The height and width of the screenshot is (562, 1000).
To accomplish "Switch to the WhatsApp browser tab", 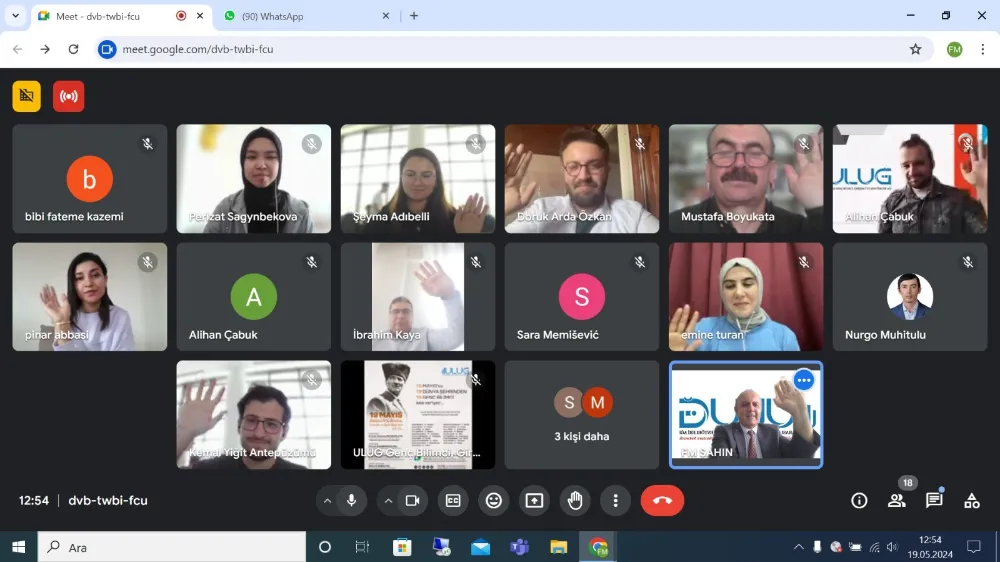I will pyautogui.click(x=300, y=16).
